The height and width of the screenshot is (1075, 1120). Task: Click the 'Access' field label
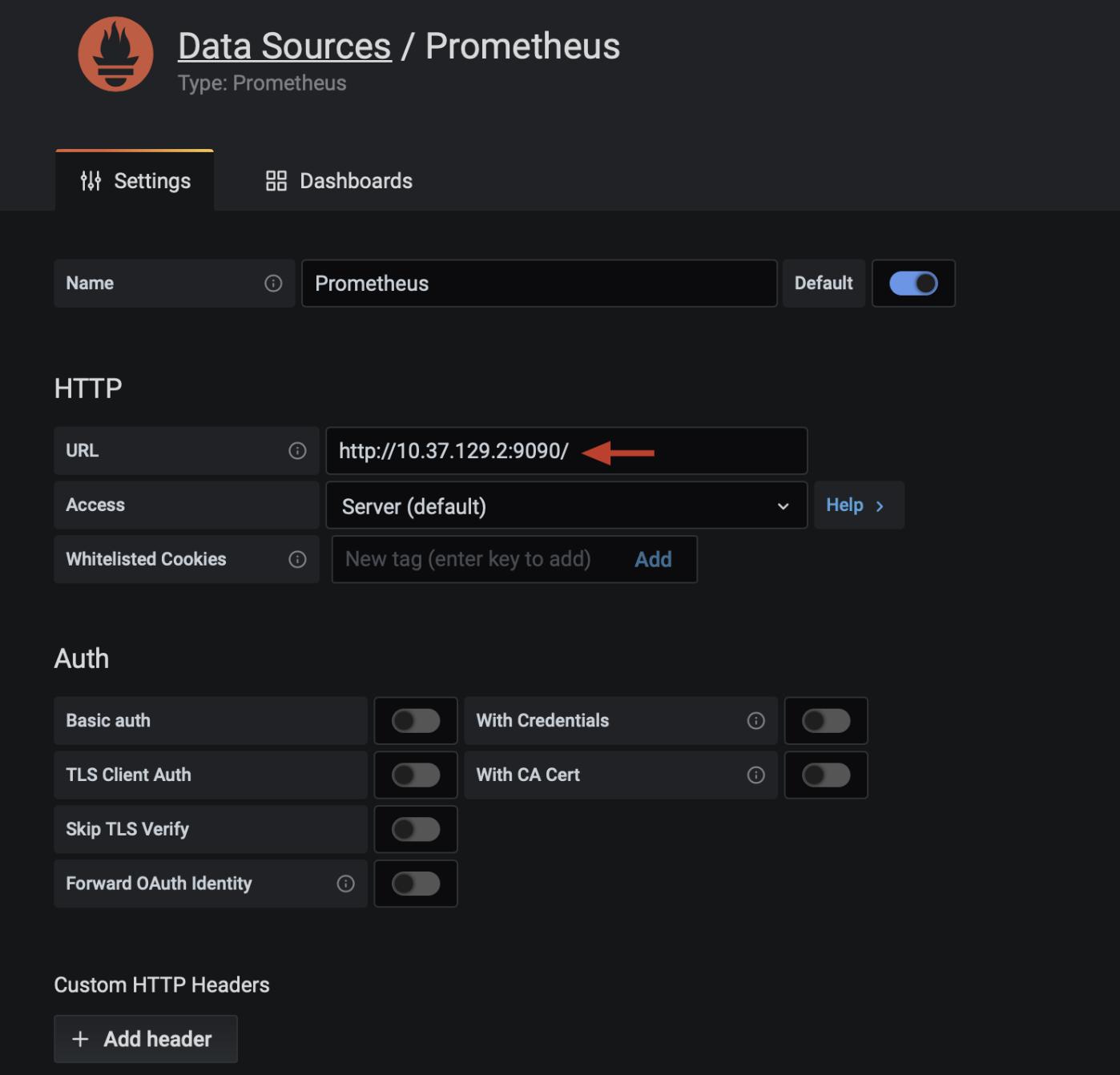tap(95, 505)
